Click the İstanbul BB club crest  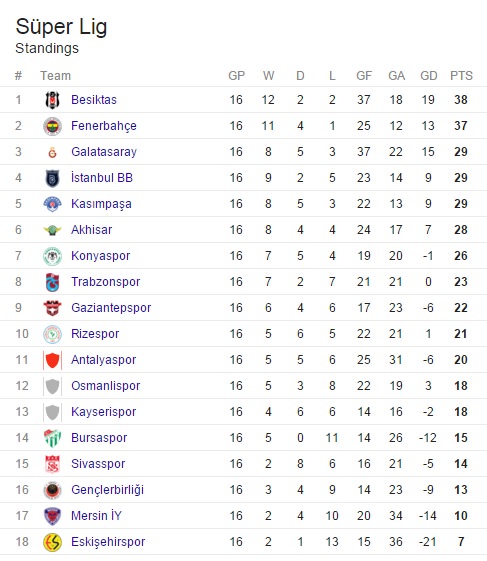click(52, 178)
